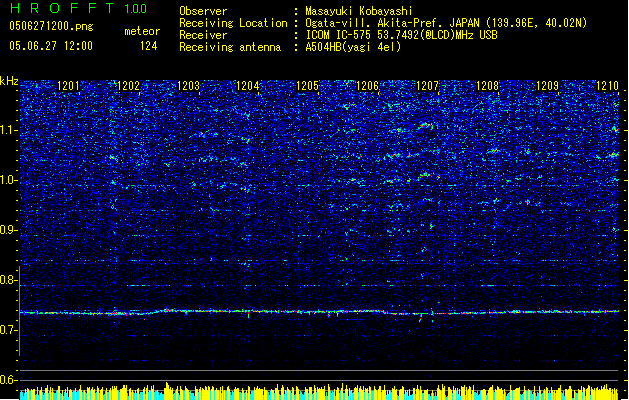Image resolution: width=629 pixels, height=400 pixels.
Task: Click the 1204 time marker
Action: (248, 86)
